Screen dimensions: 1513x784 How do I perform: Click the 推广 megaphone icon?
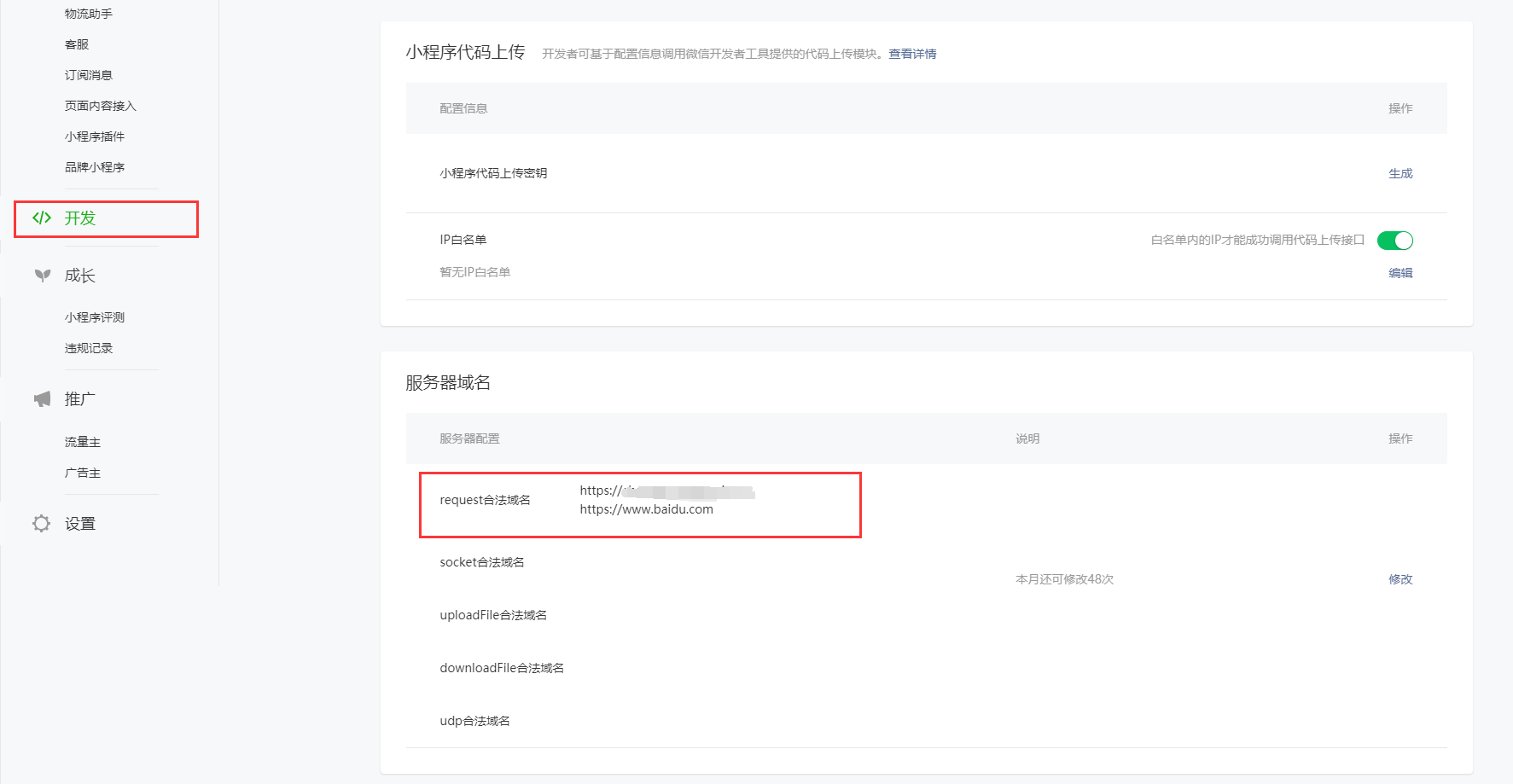(x=42, y=399)
